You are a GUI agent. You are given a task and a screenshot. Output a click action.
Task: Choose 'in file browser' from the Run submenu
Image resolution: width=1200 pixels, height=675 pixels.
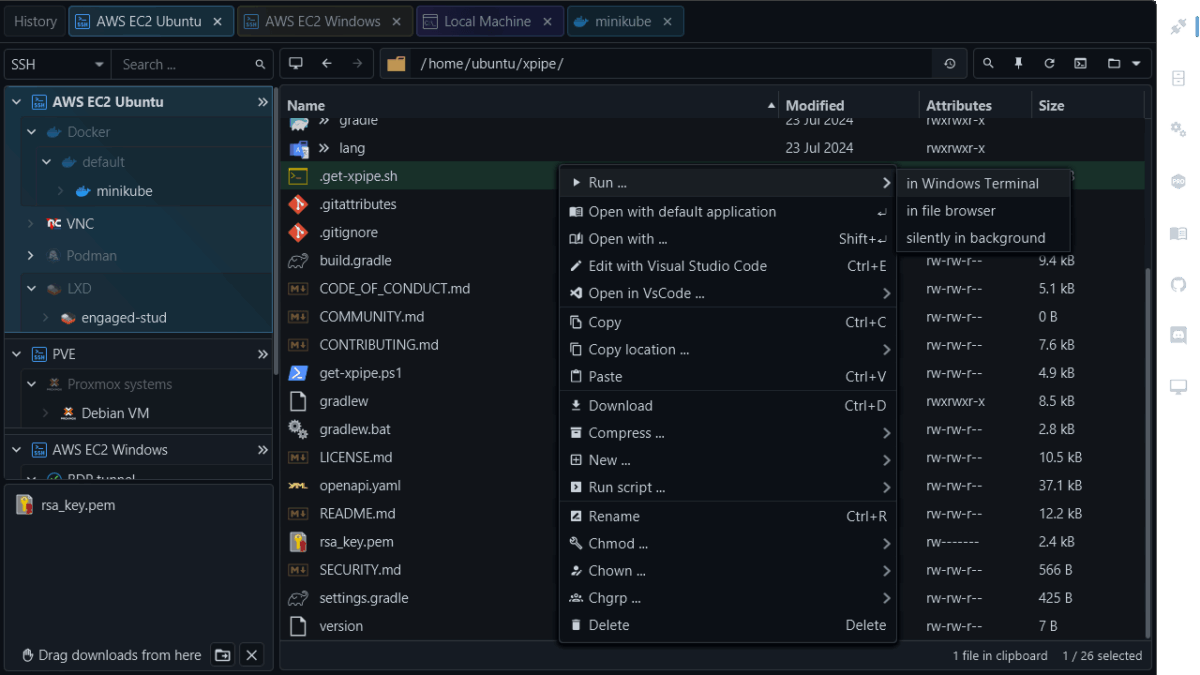click(983, 211)
